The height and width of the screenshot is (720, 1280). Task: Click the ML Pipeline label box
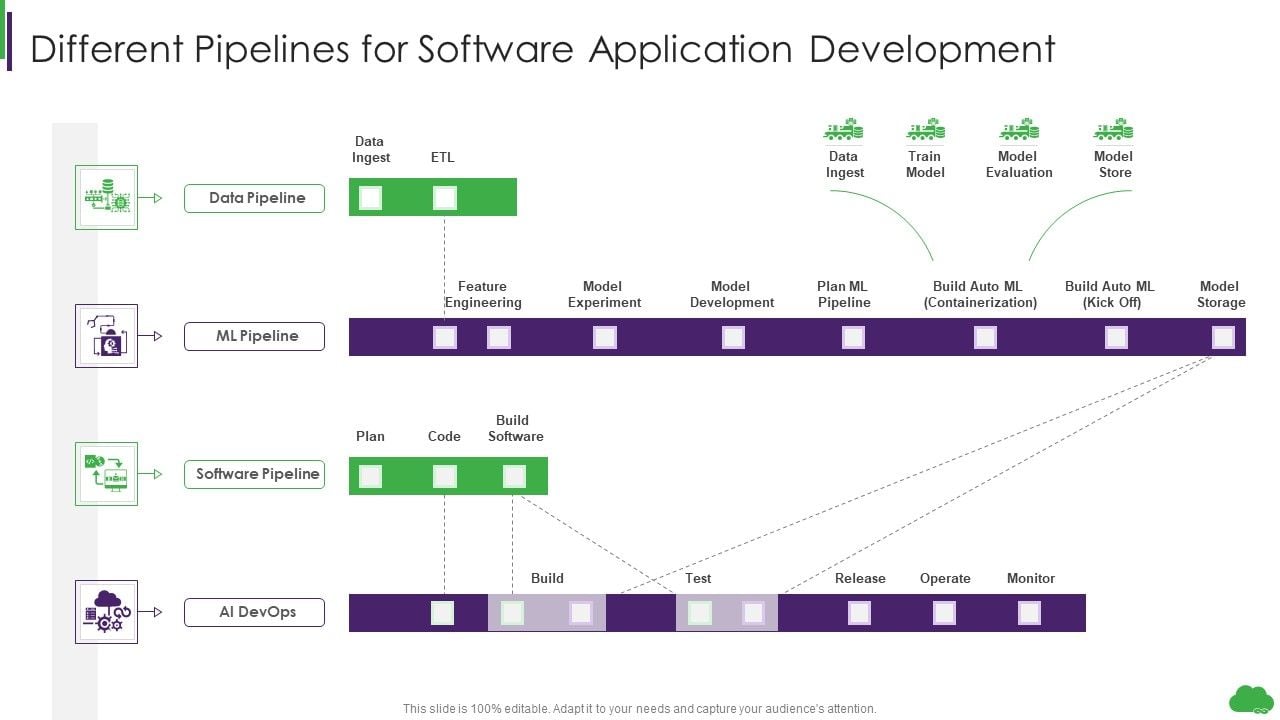coord(254,336)
